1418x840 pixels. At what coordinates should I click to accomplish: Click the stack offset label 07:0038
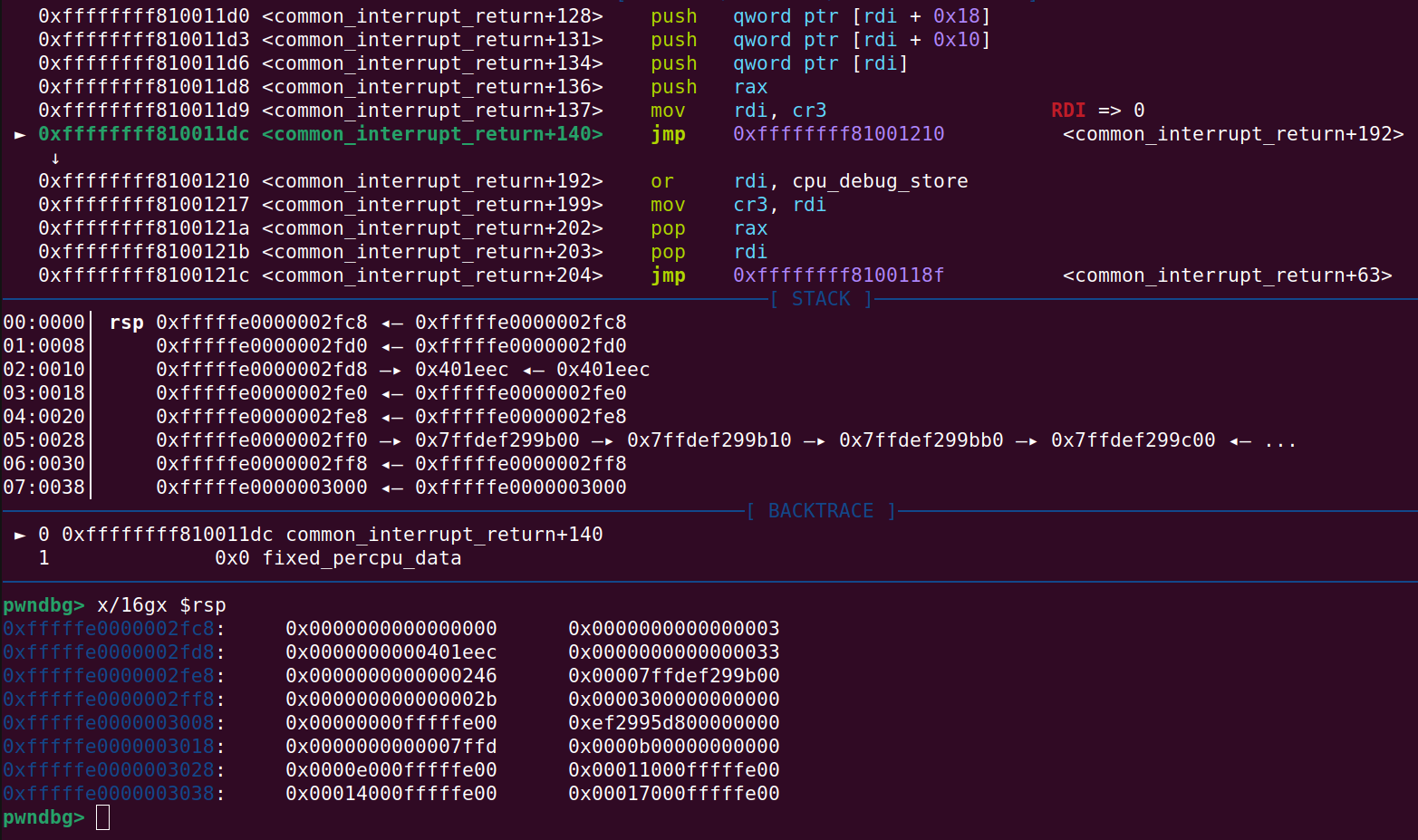(43, 488)
